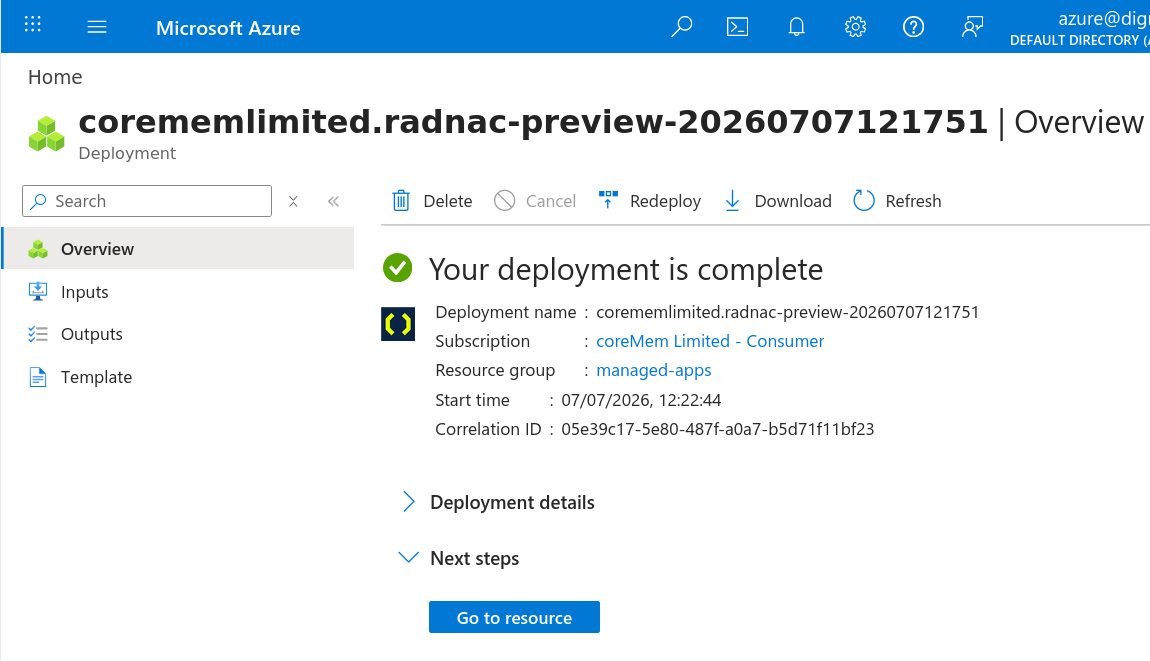The height and width of the screenshot is (661, 1150).
Task: Click the page title corememlimited.radnac-preview
Action: (533, 122)
